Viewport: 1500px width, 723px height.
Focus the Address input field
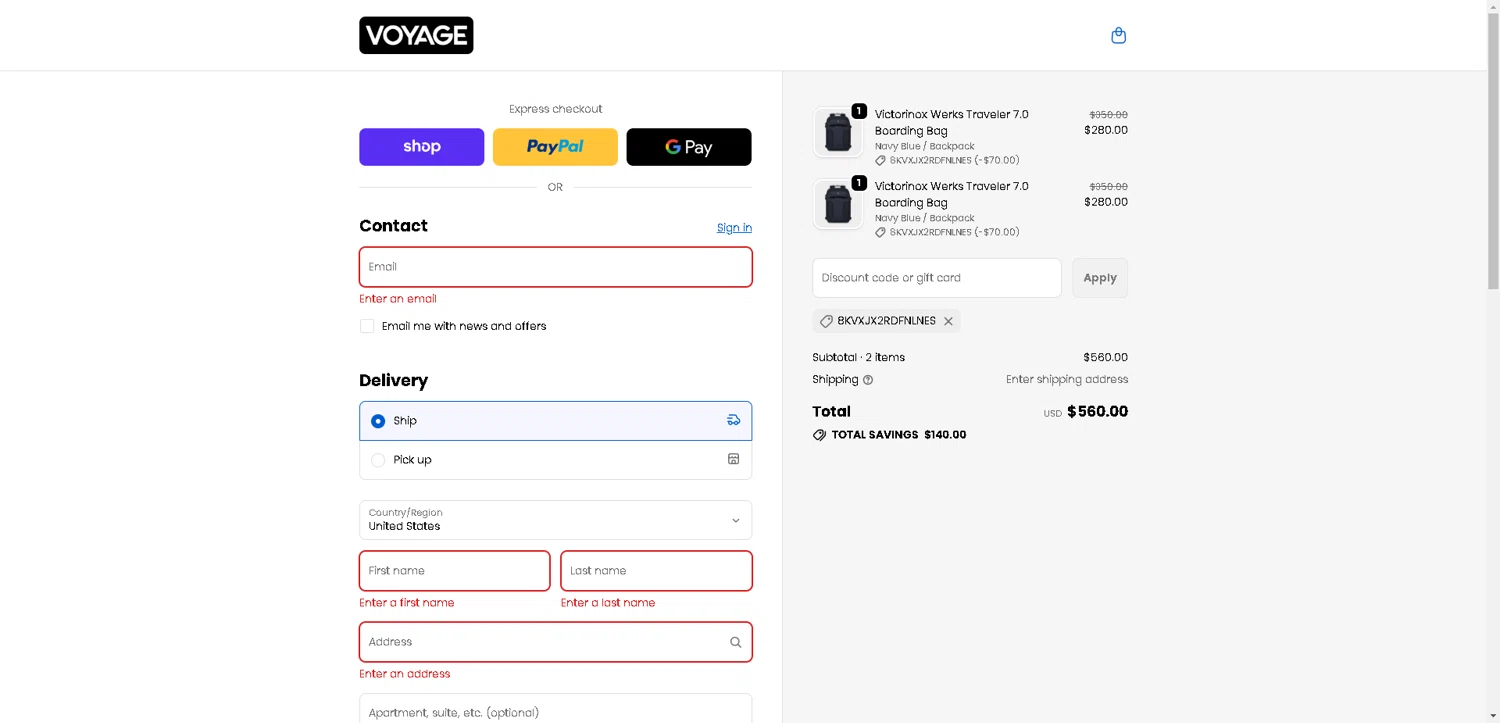tap(555, 642)
